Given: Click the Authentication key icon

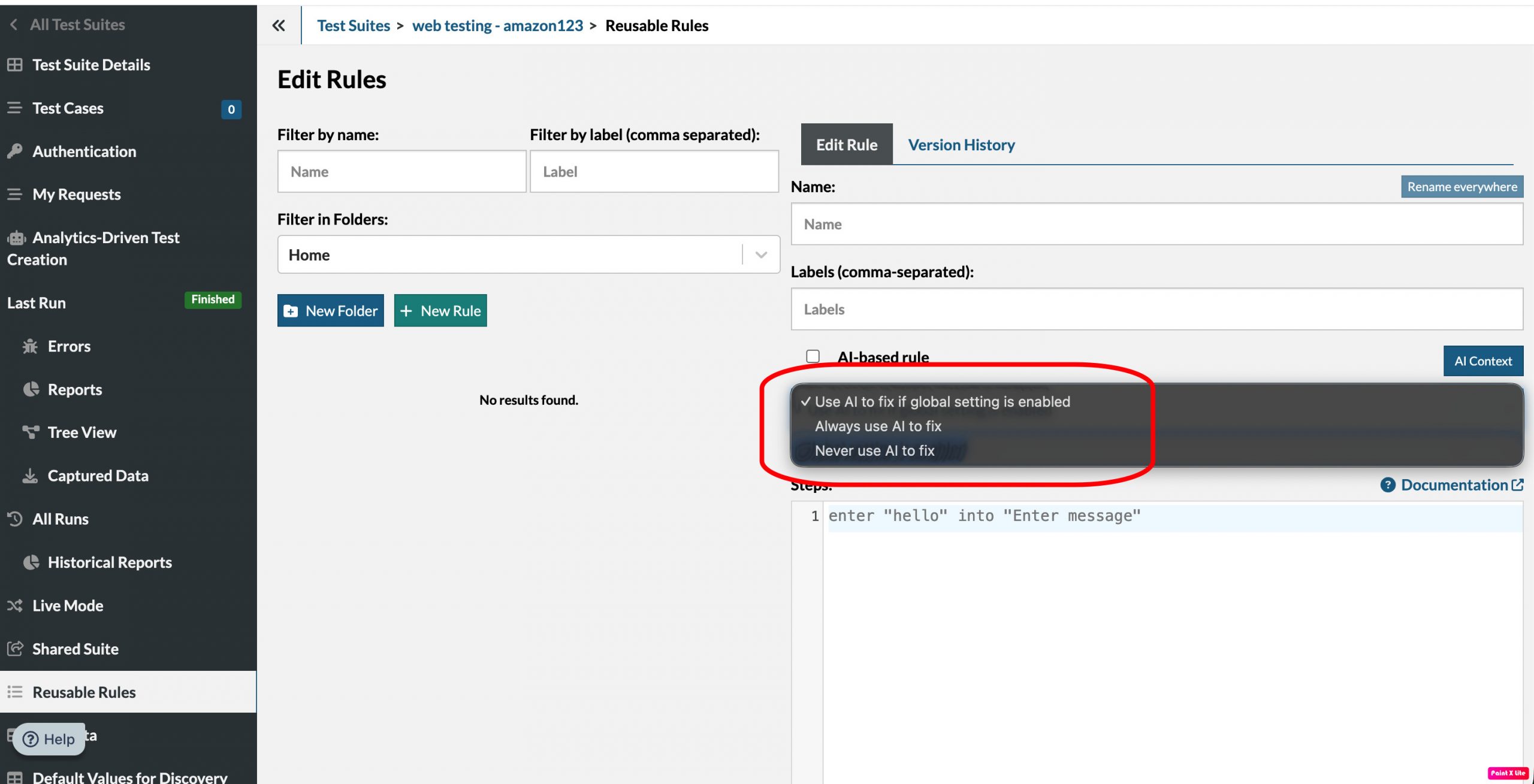Looking at the screenshot, I should (15, 151).
